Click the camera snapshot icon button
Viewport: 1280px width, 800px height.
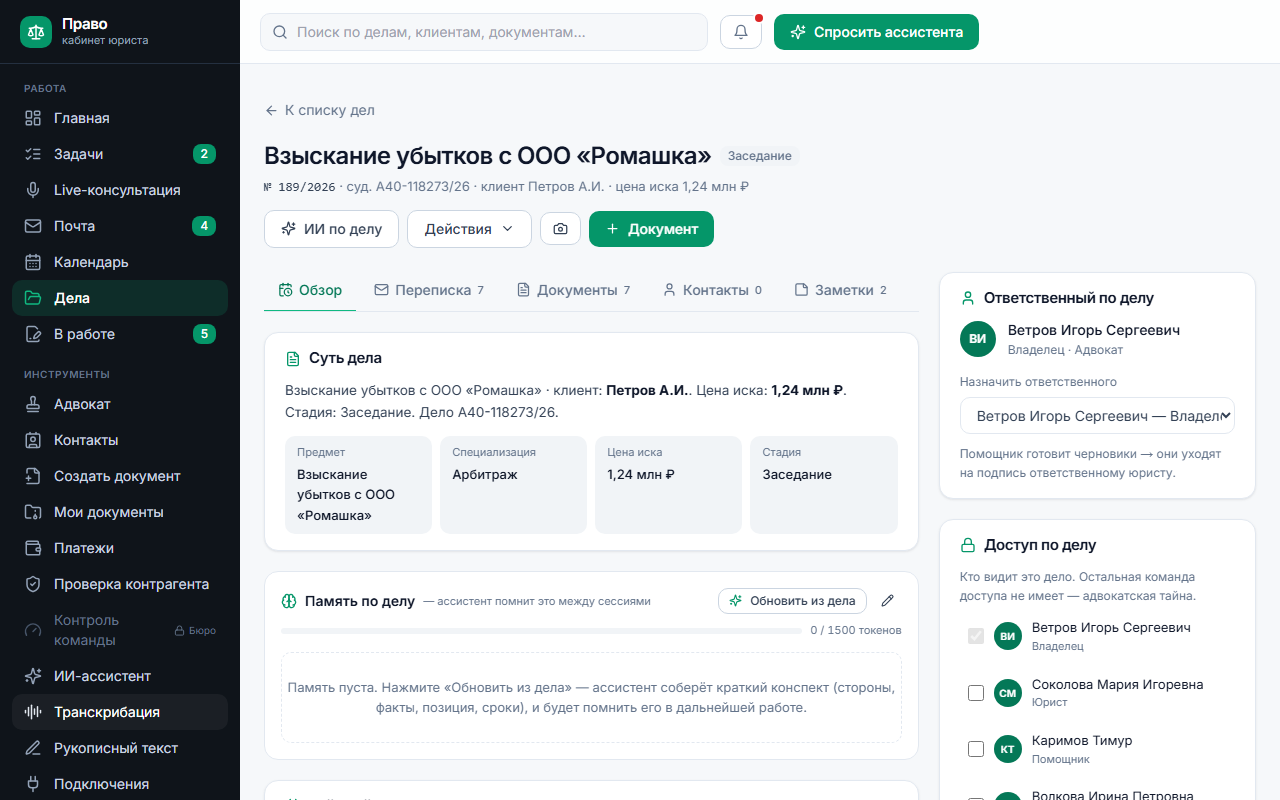click(x=560, y=229)
